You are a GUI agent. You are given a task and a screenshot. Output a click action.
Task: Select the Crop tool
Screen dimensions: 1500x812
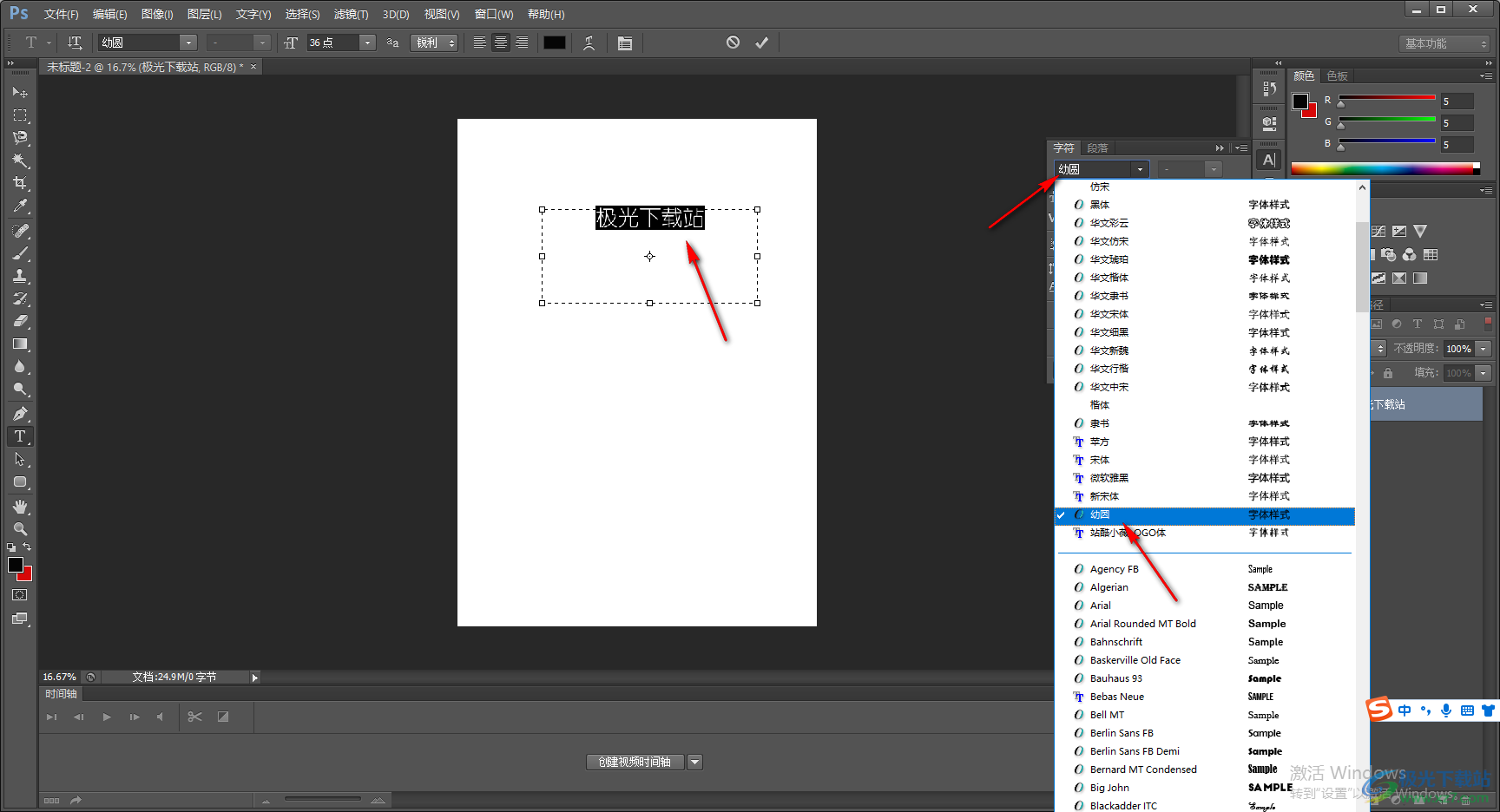20,183
